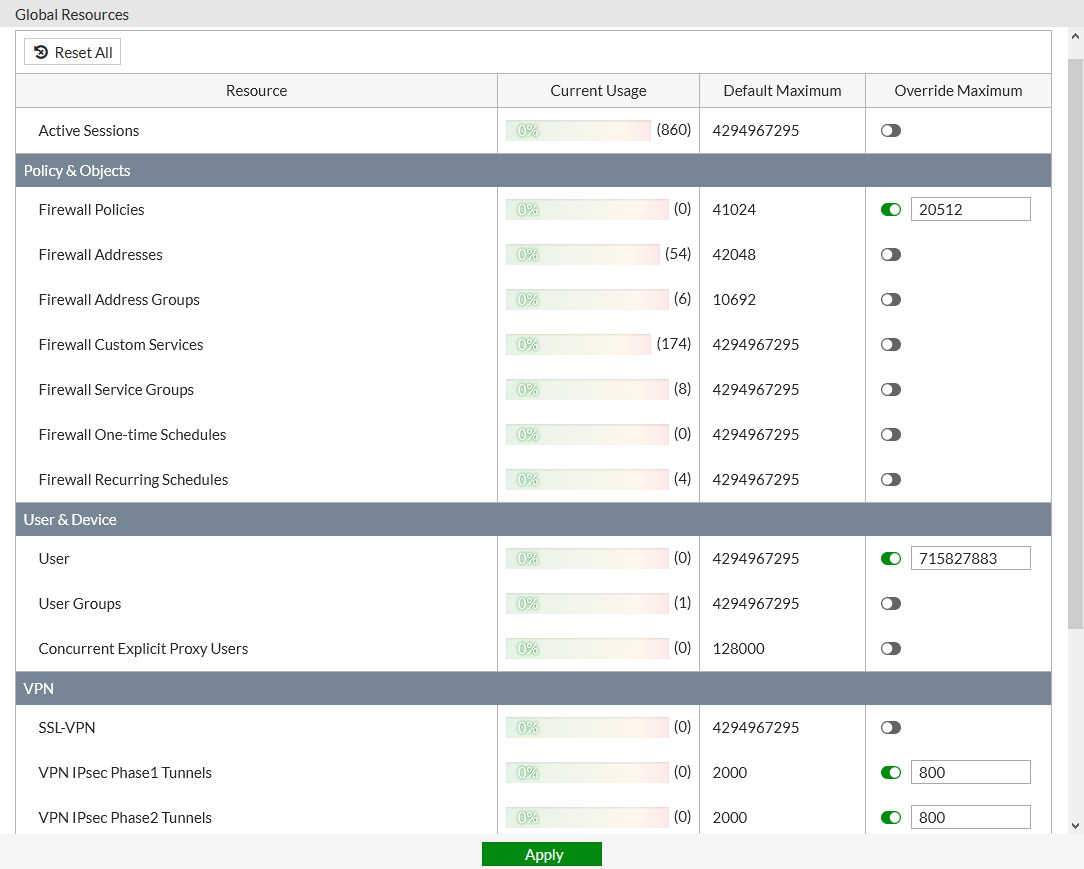
Task: Click the Policy & Objects section header
Action: [x=77, y=171]
